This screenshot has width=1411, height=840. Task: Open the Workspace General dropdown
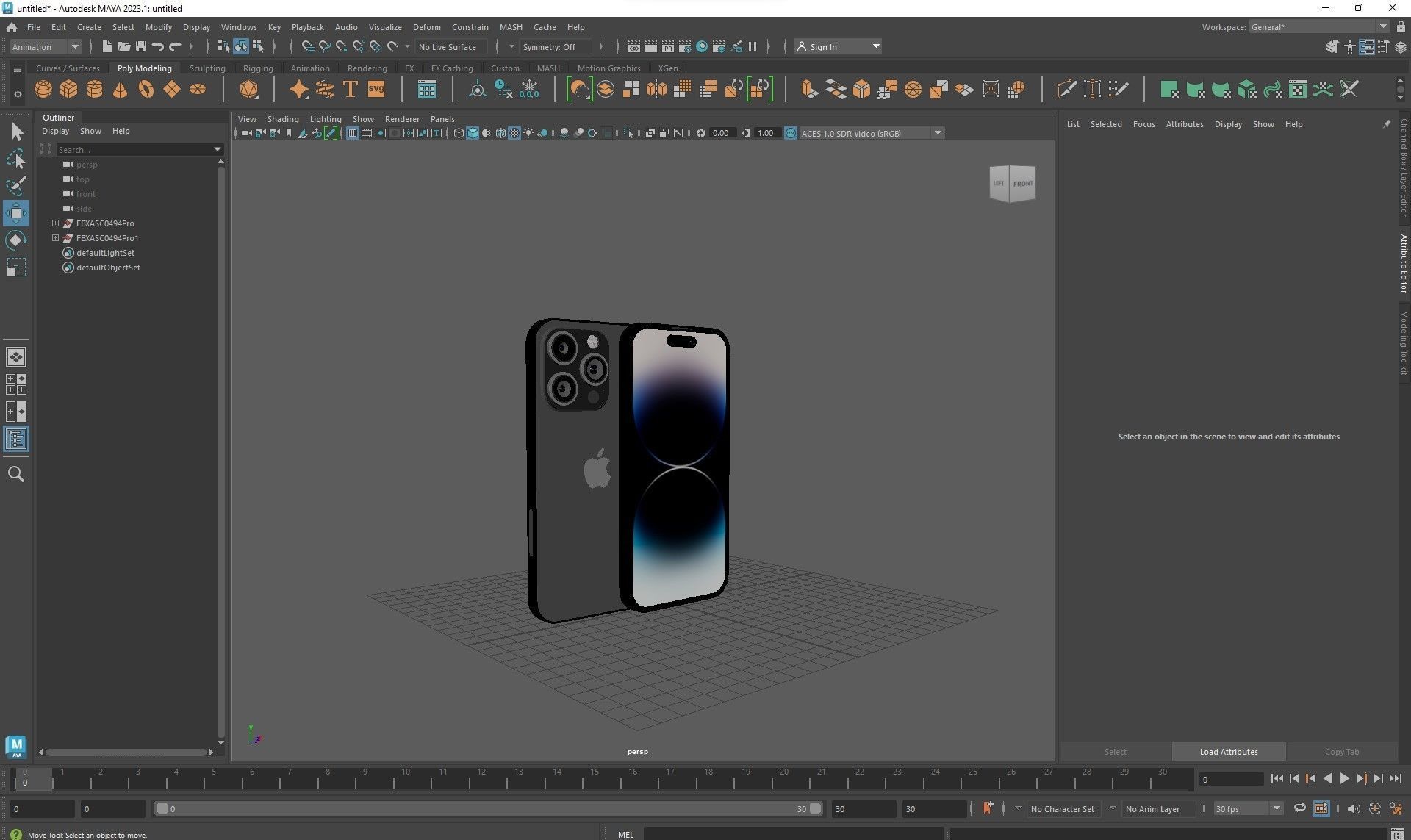pos(1319,27)
